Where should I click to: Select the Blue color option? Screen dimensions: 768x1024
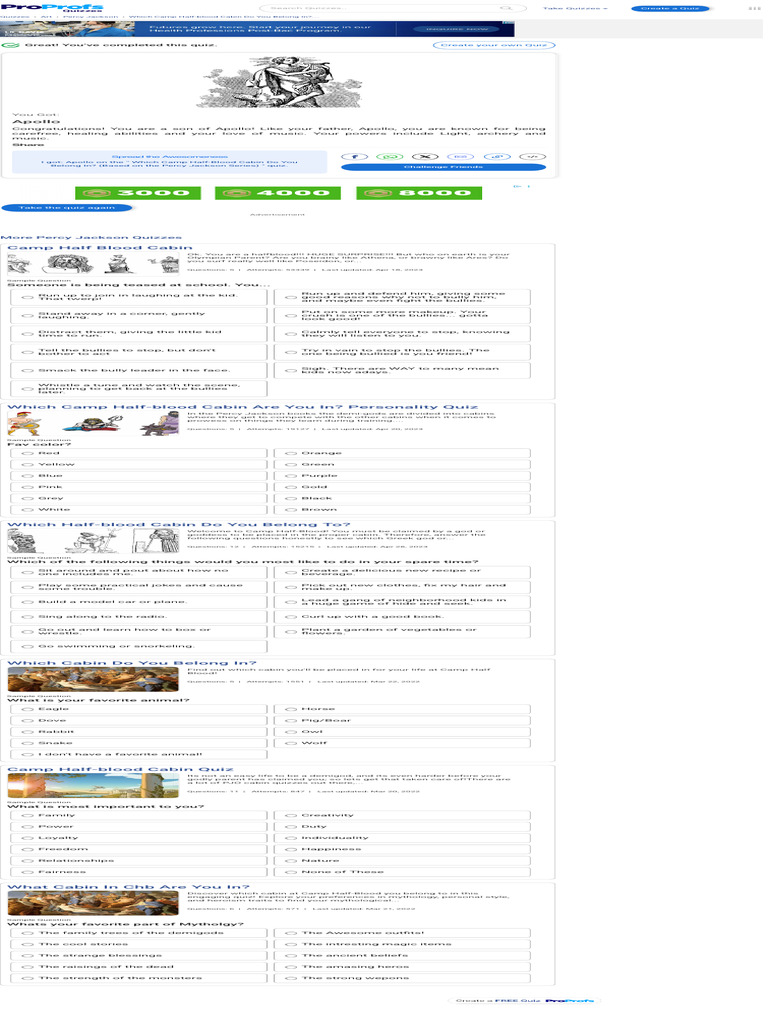point(139,475)
